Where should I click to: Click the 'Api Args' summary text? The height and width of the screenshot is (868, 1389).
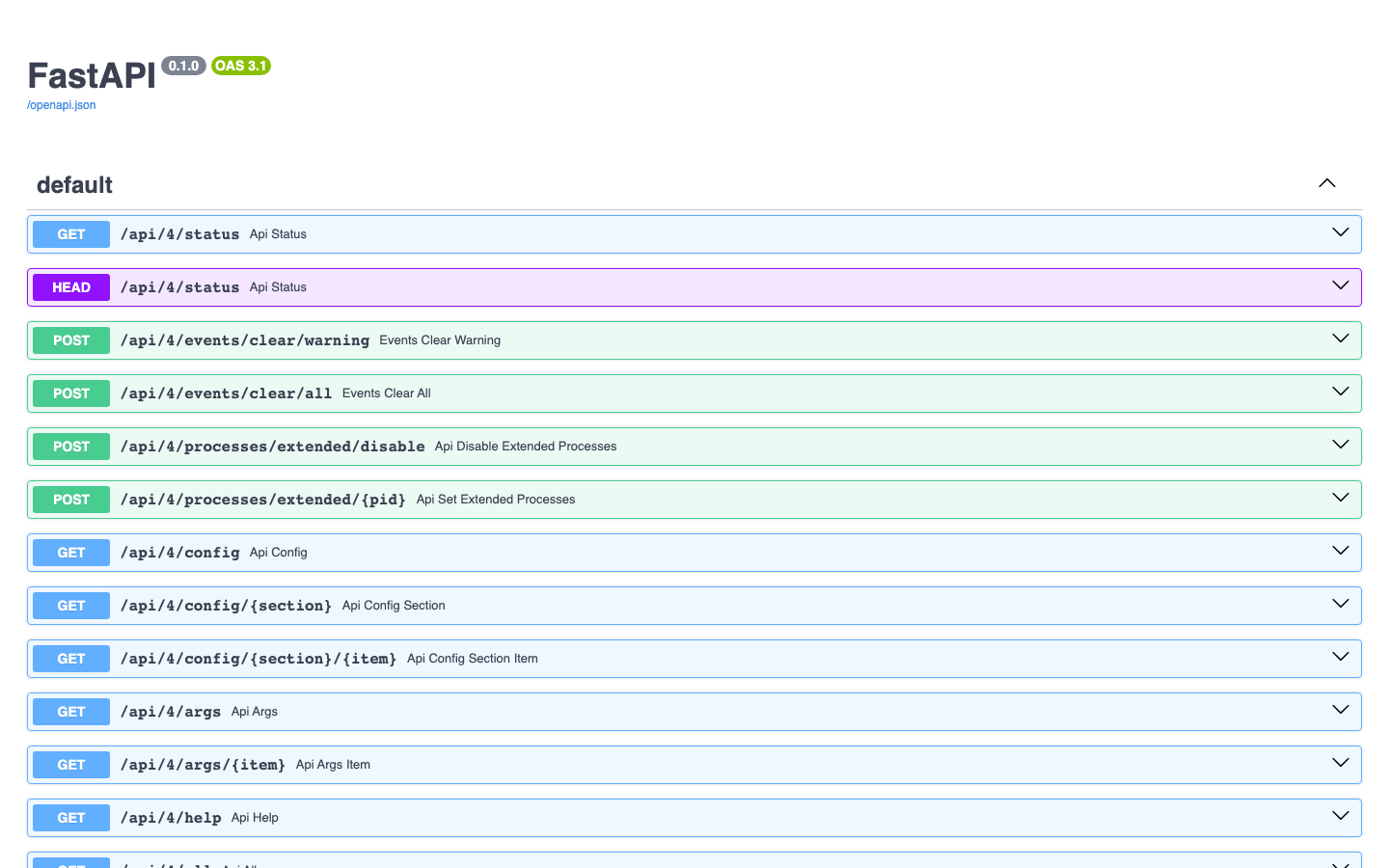point(255,712)
